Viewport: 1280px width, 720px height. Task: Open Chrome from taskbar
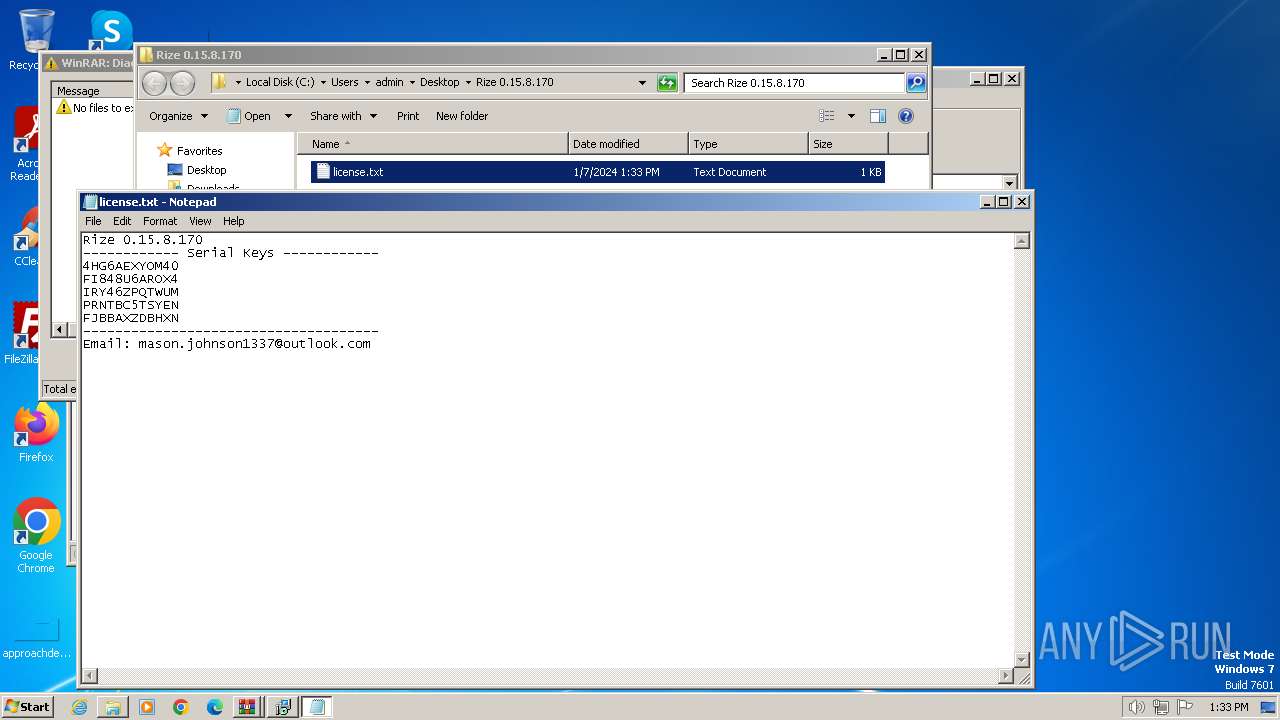[x=180, y=707]
